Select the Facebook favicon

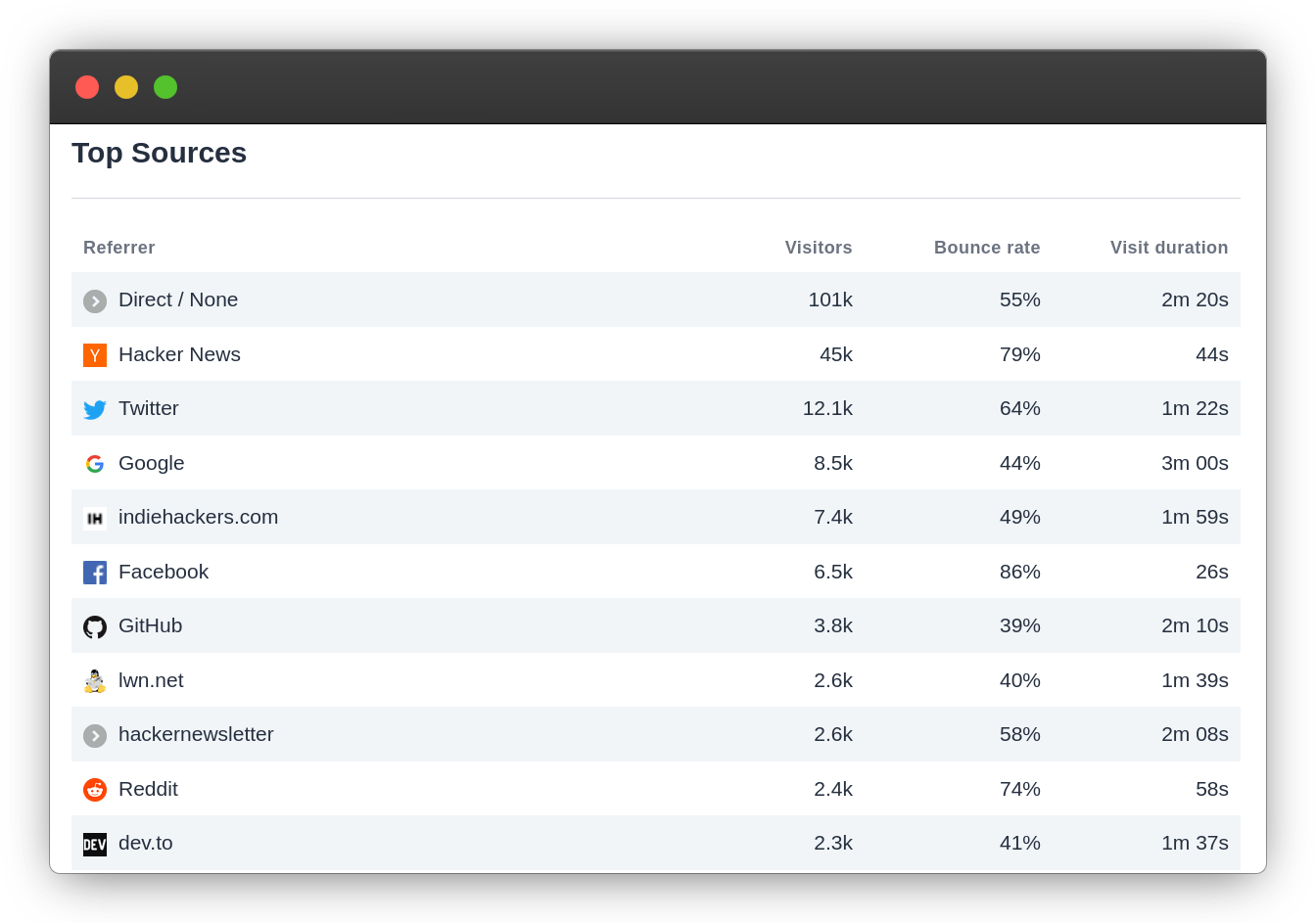(94, 572)
